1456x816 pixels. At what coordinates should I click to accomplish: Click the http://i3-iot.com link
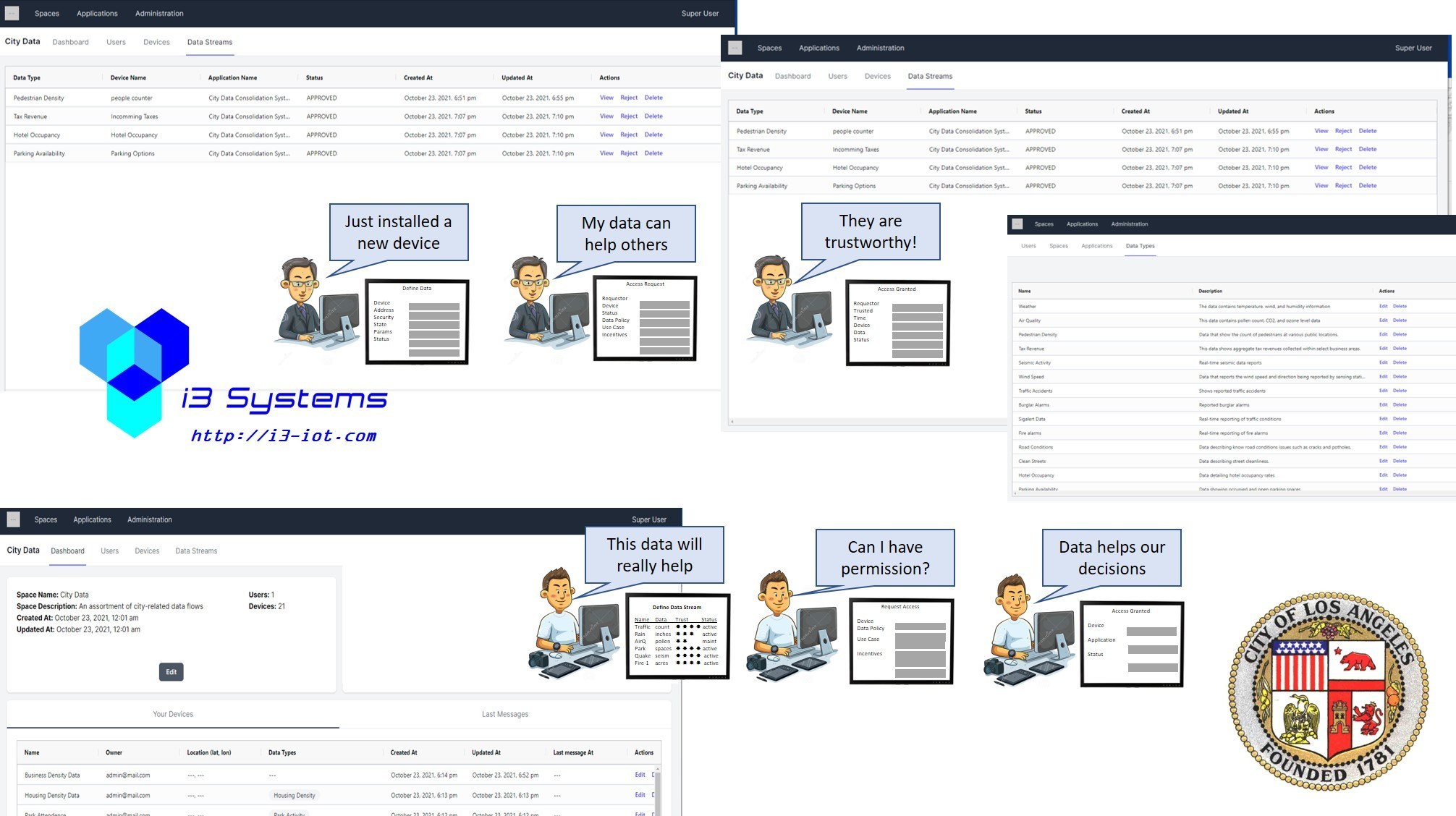pyautogui.click(x=284, y=435)
